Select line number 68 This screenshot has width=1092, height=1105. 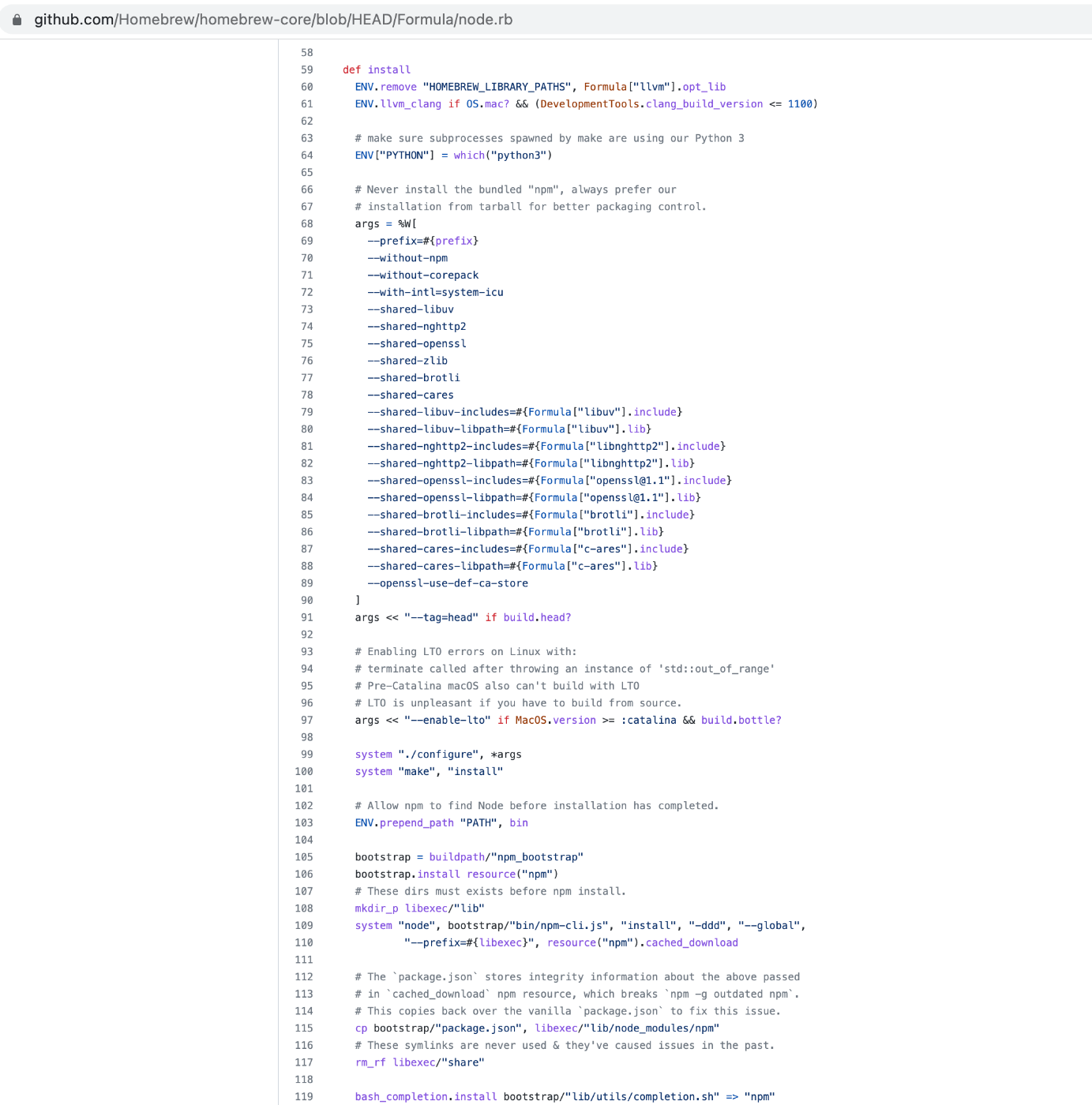[x=306, y=223]
